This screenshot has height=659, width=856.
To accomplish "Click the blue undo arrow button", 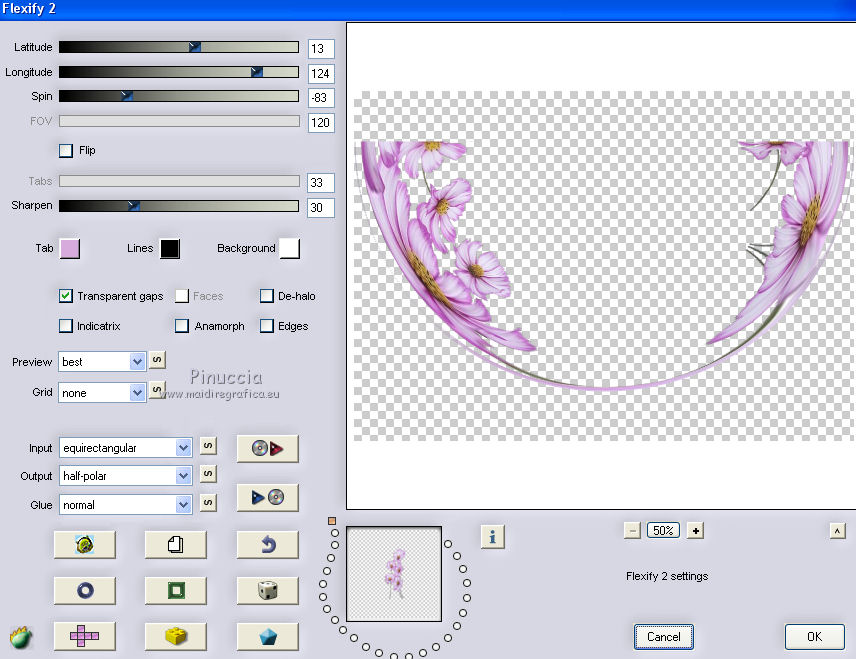I will click(268, 544).
